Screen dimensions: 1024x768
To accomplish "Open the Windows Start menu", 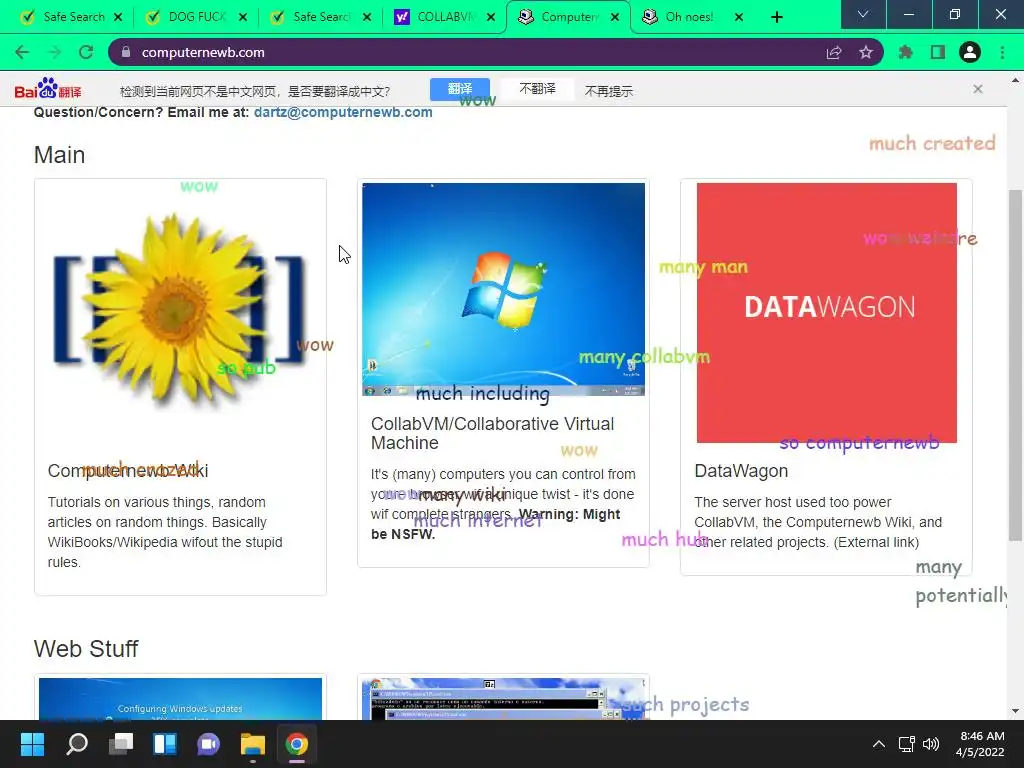I will 32,744.
